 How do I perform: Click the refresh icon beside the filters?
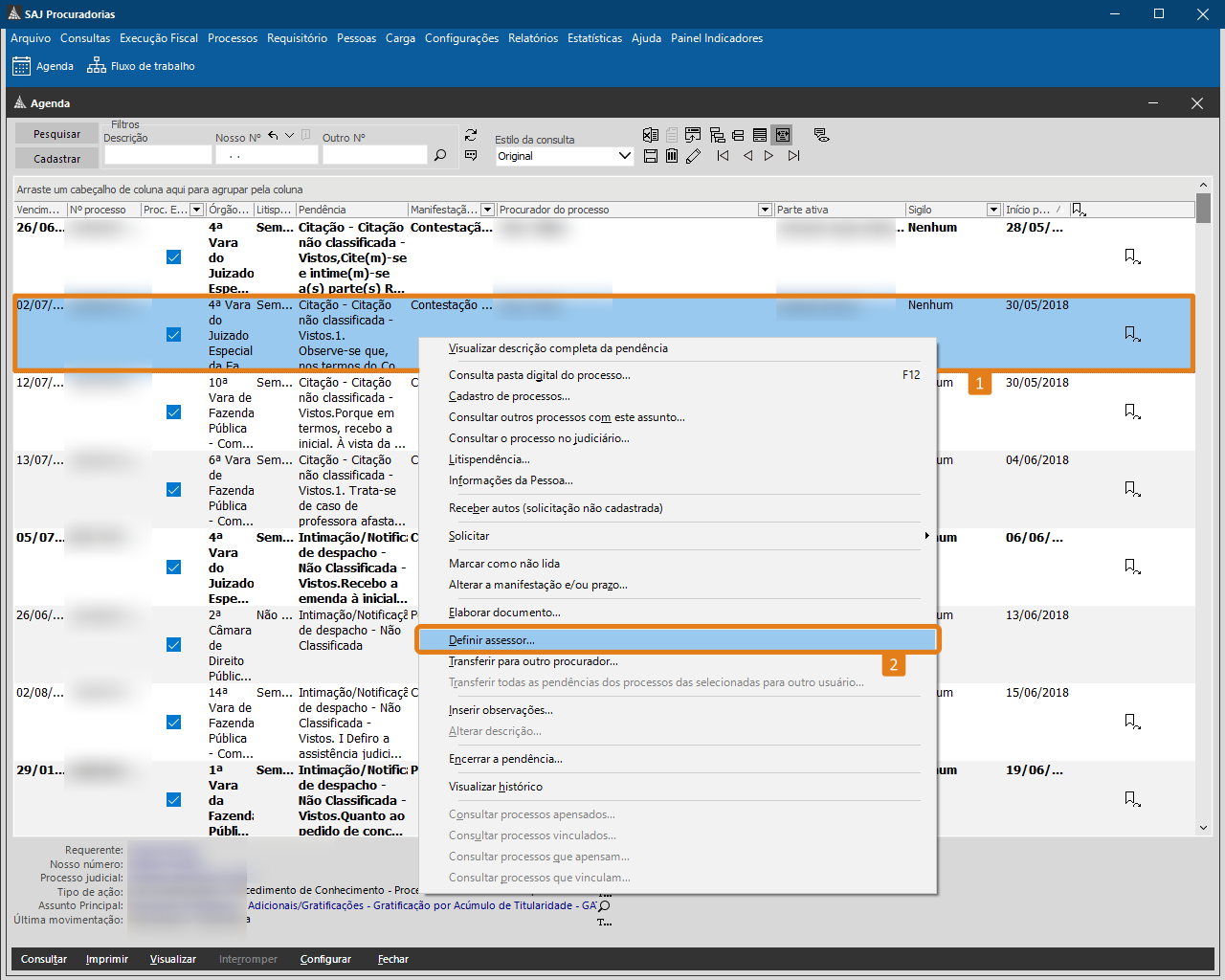pyautogui.click(x=471, y=135)
